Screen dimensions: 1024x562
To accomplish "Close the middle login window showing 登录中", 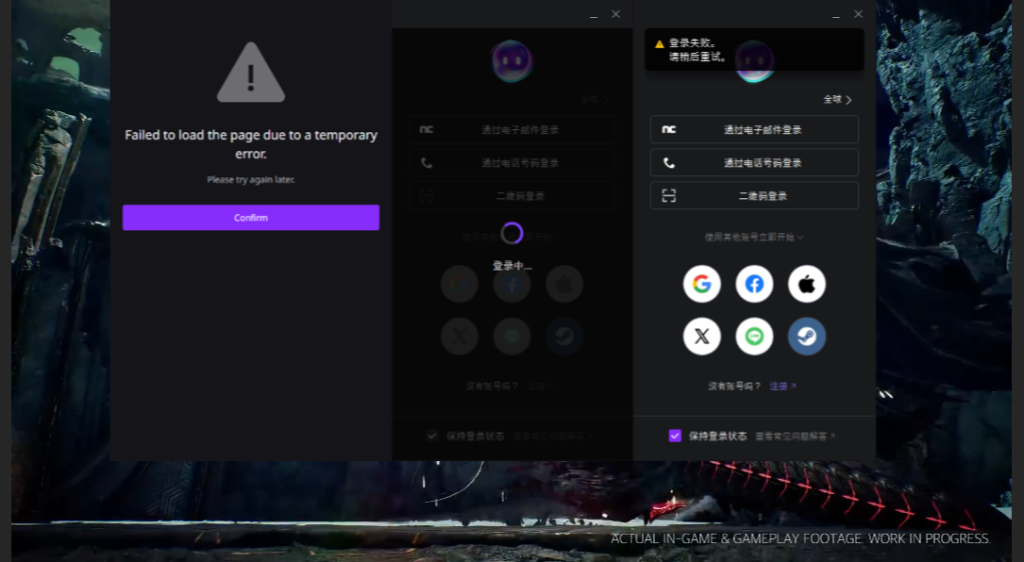I will 616,14.
